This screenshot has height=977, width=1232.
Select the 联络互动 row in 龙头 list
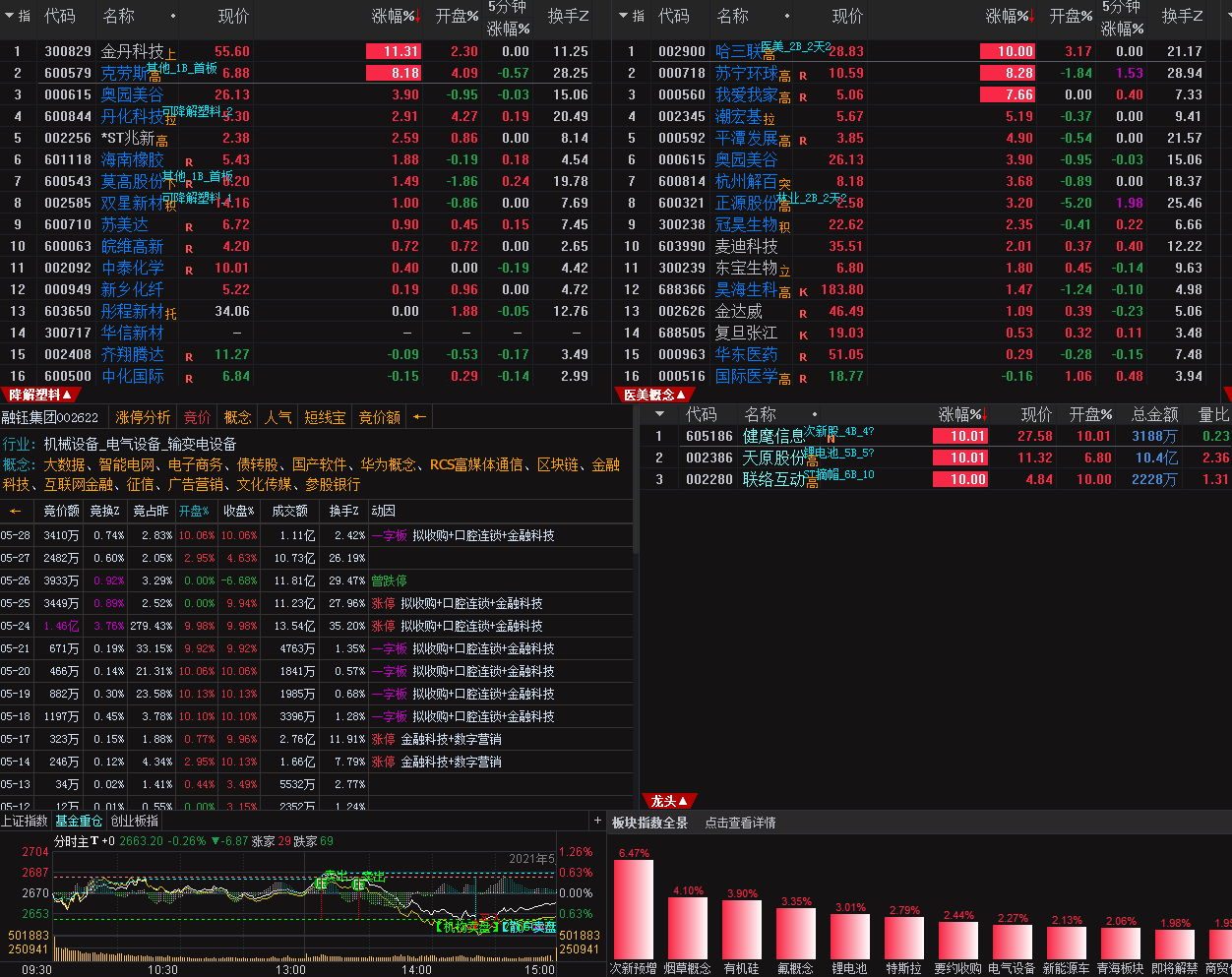tap(935, 479)
